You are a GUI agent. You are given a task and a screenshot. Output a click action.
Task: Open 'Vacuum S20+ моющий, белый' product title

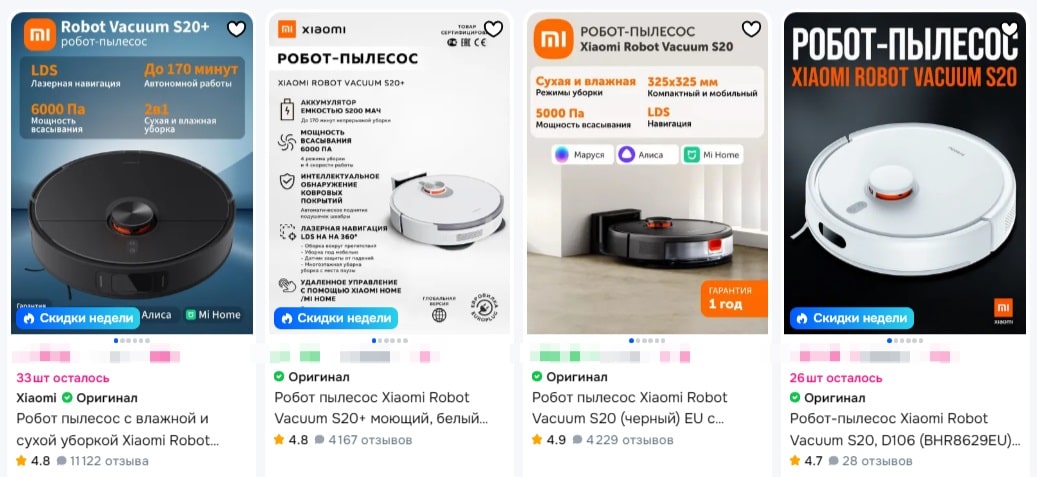[x=384, y=408]
